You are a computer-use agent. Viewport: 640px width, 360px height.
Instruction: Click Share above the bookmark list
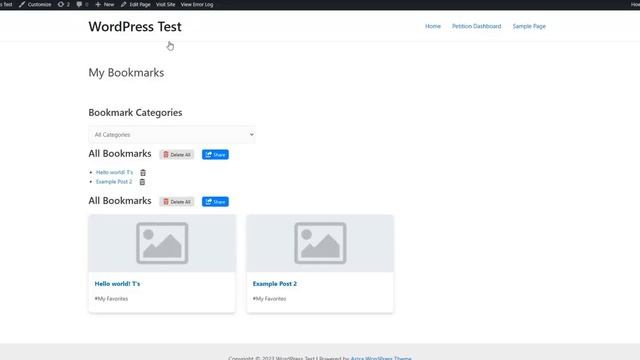point(215,155)
